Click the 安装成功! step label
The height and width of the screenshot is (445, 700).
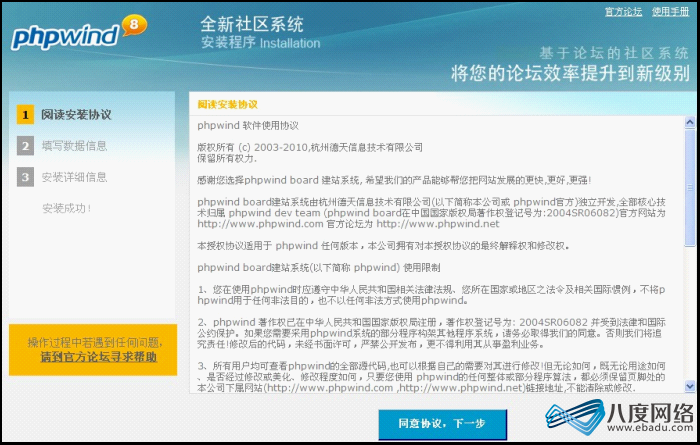[67, 208]
